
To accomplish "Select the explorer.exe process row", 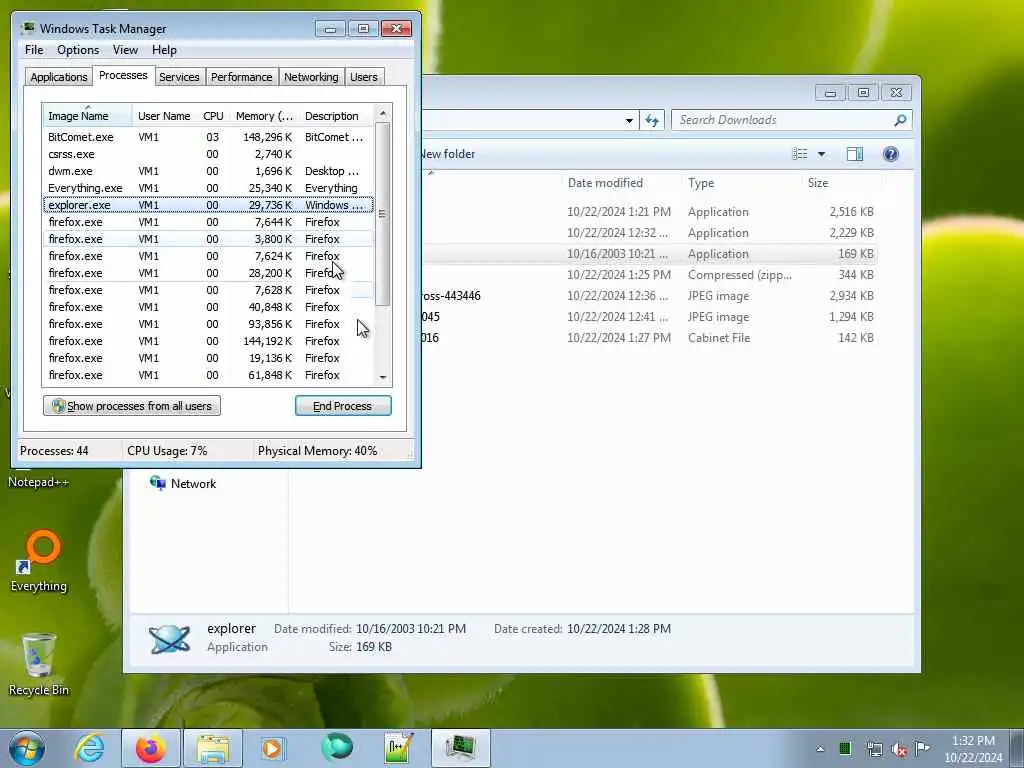I will [x=208, y=205].
